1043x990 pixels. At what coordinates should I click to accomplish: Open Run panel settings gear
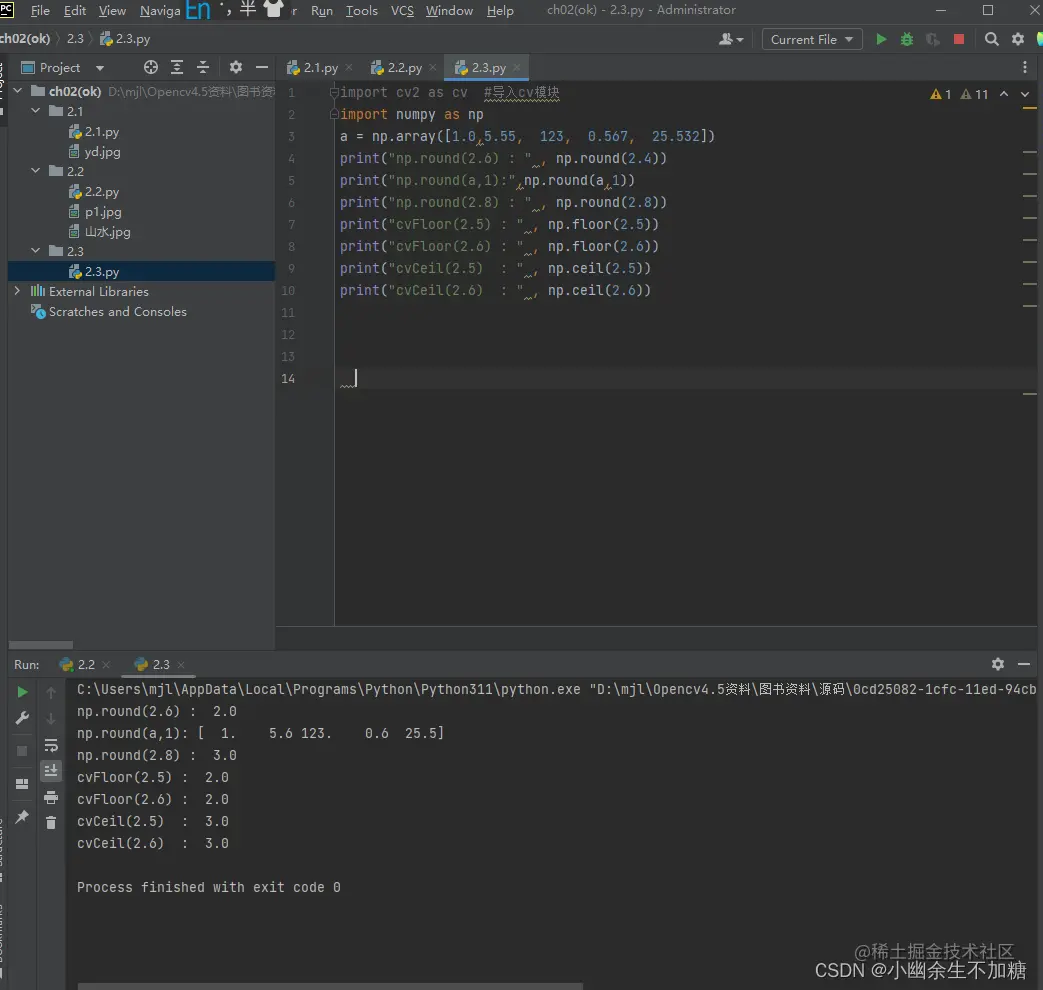[998, 663]
